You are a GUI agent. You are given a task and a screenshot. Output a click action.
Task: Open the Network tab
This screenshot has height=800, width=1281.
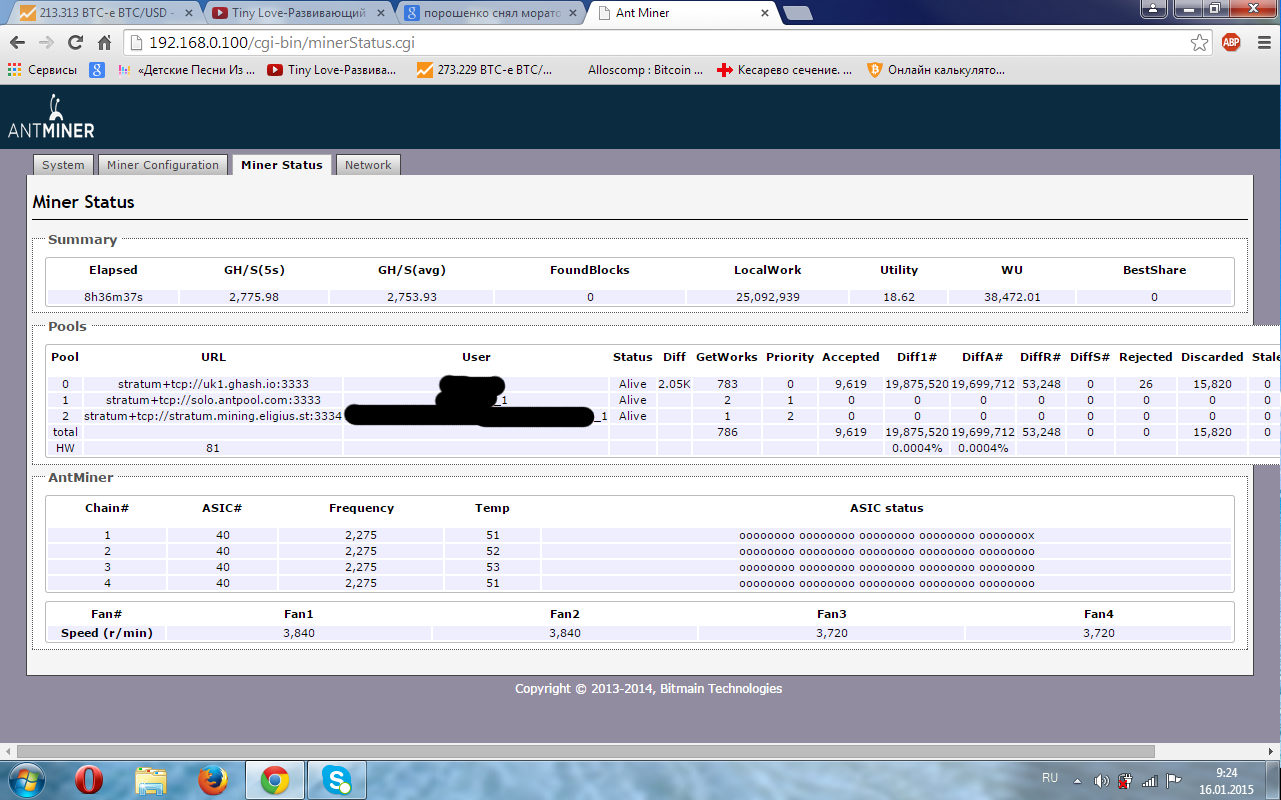click(368, 165)
